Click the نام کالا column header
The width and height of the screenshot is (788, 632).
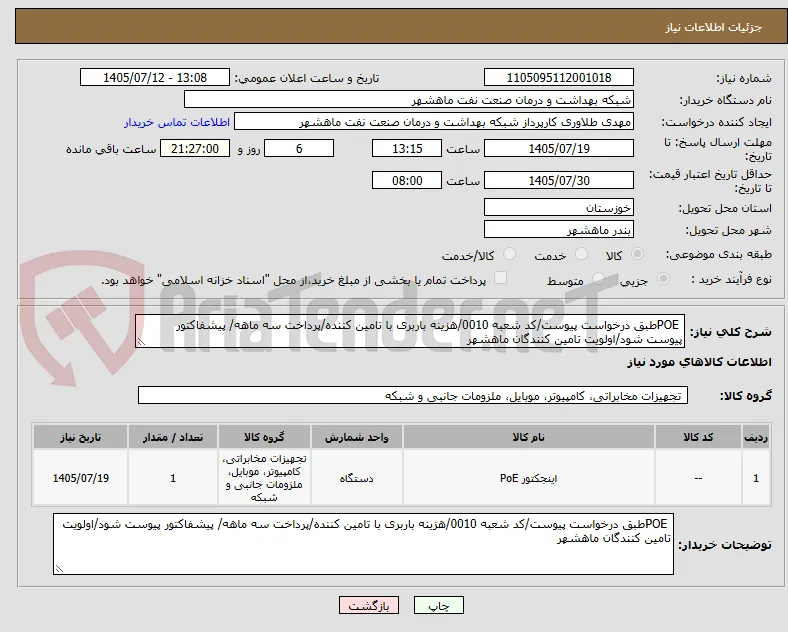(x=529, y=437)
